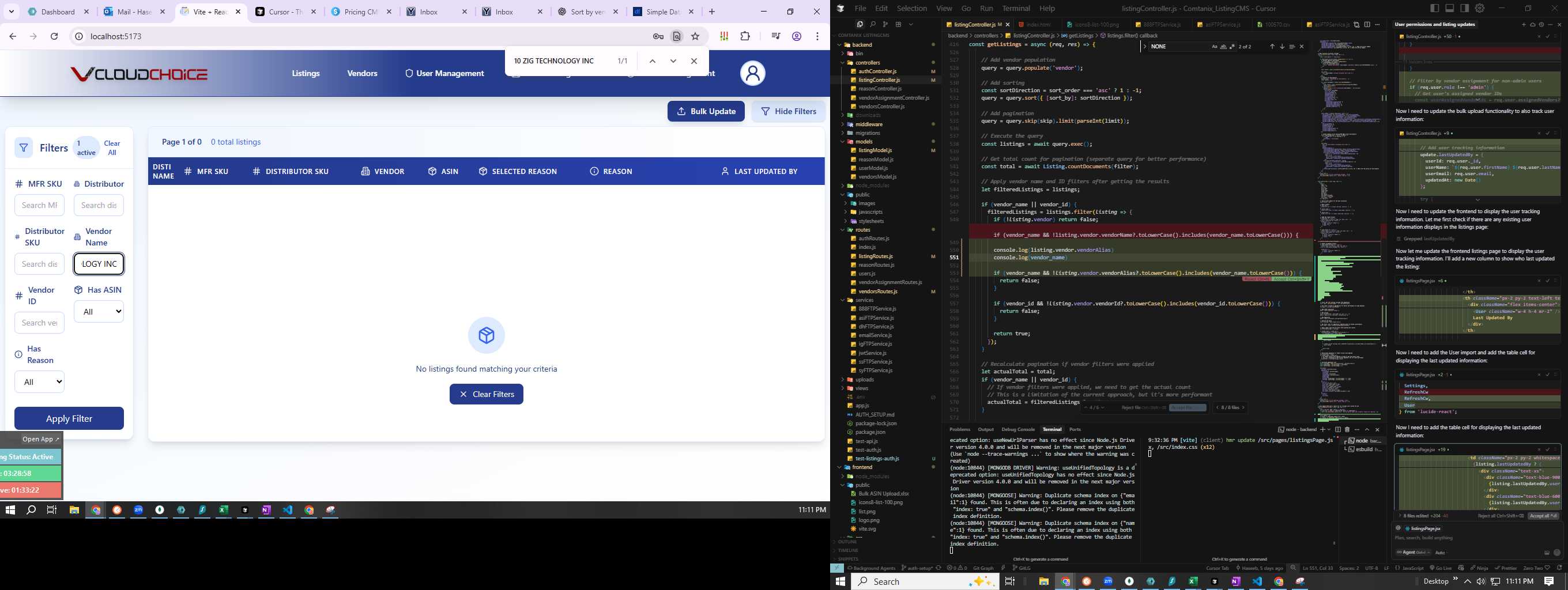Image resolution: width=1568 pixels, height=590 pixels.
Task: Reload the localhost page
Action: 54,36
